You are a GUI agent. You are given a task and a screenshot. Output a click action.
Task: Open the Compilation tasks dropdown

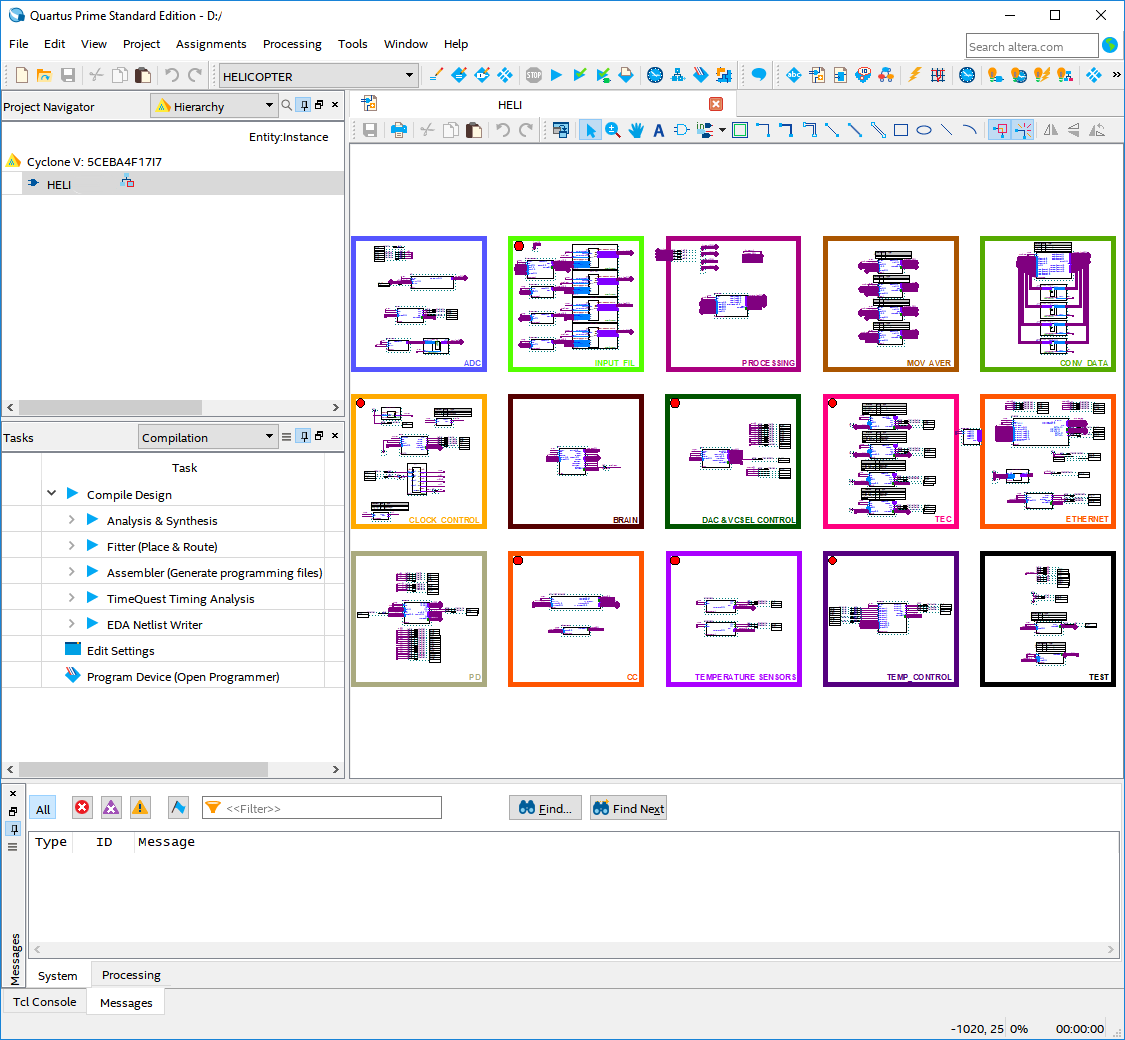207,437
